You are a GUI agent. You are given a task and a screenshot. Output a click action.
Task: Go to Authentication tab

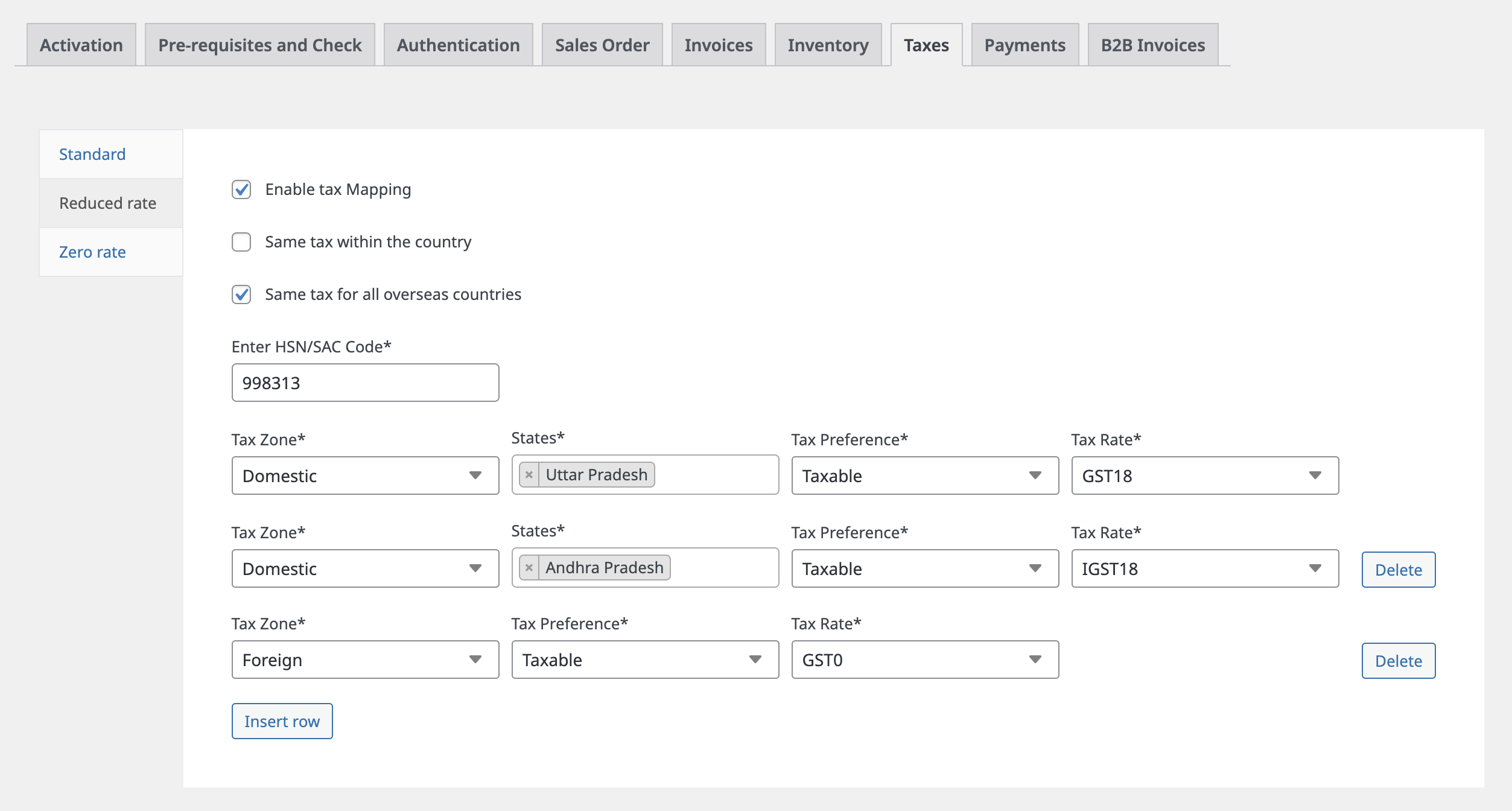coord(458,45)
